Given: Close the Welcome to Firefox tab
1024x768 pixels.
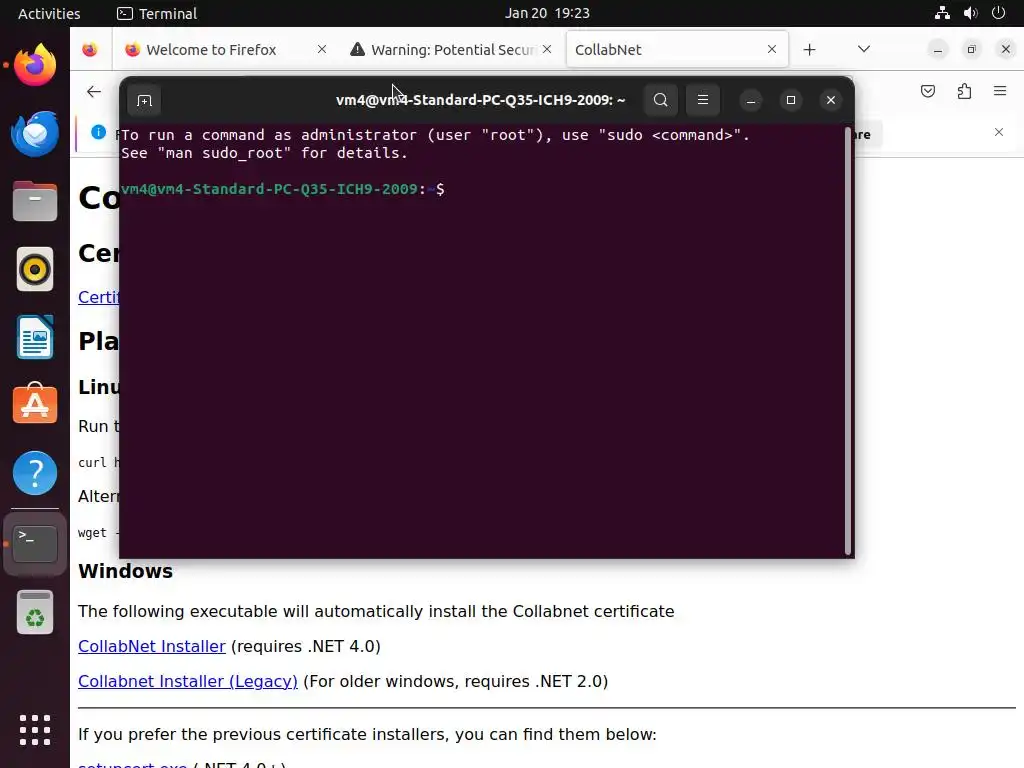Looking at the screenshot, I should (x=321, y=50).
